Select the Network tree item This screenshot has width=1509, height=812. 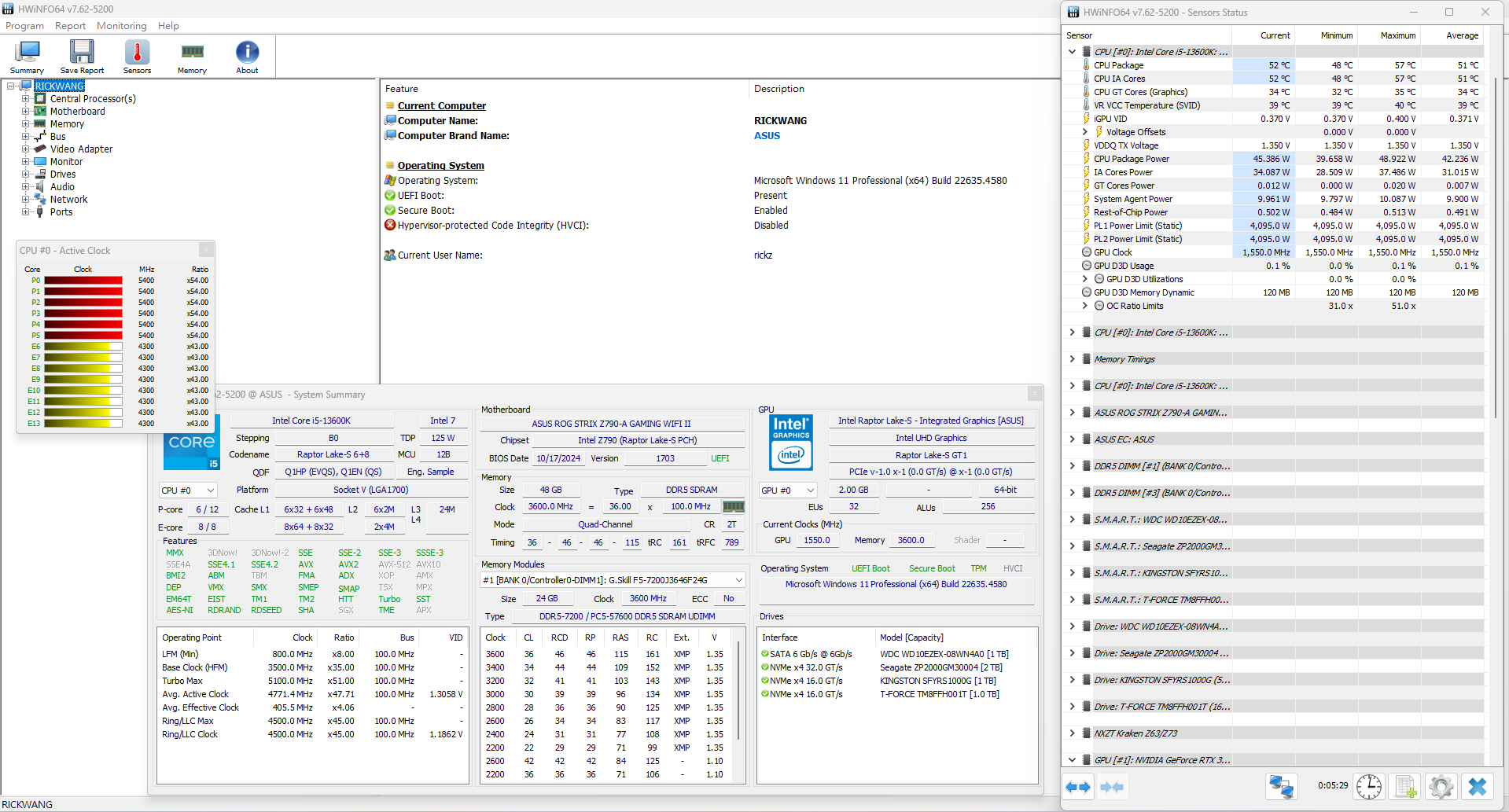68,200
